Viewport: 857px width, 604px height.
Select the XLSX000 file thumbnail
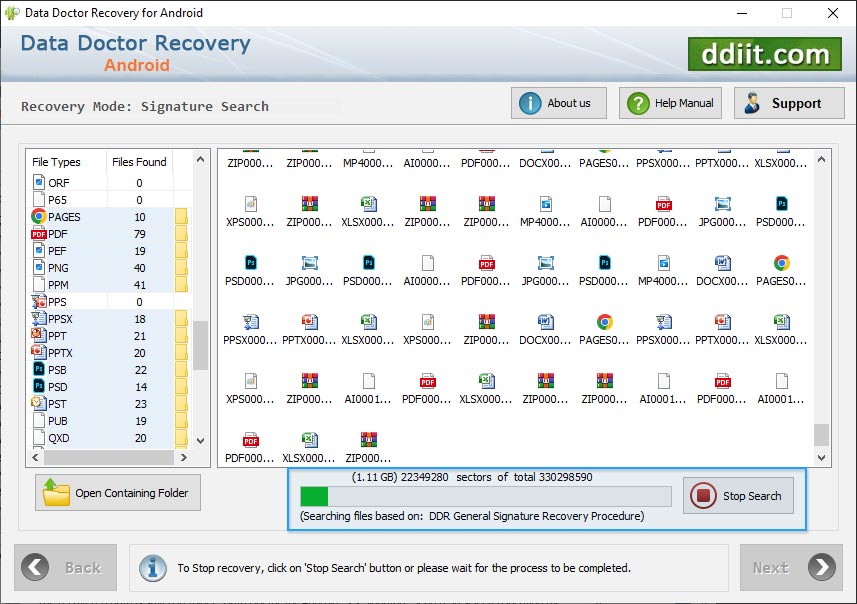pyautogui.click(x=368, y=205)
